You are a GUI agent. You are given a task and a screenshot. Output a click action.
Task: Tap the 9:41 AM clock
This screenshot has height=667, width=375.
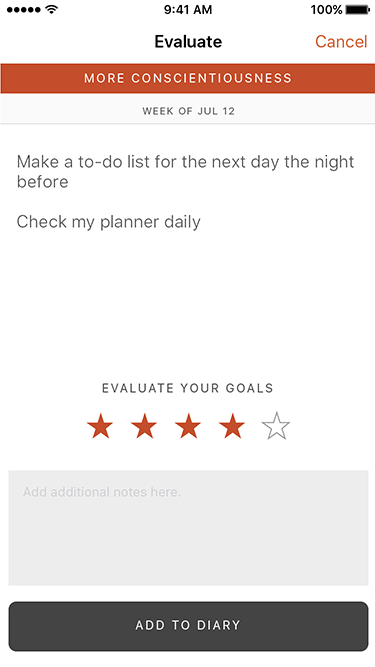click(188, 10)
